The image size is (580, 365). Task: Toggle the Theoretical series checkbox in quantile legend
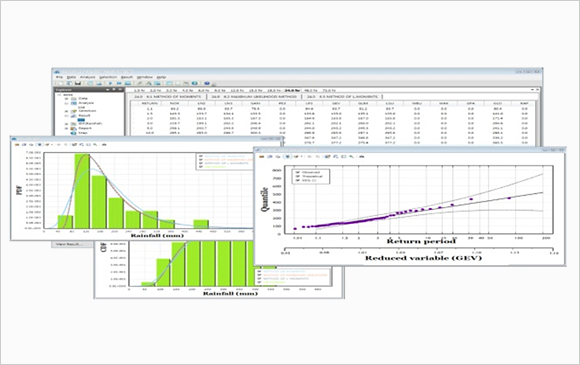[x=297, y=176]
